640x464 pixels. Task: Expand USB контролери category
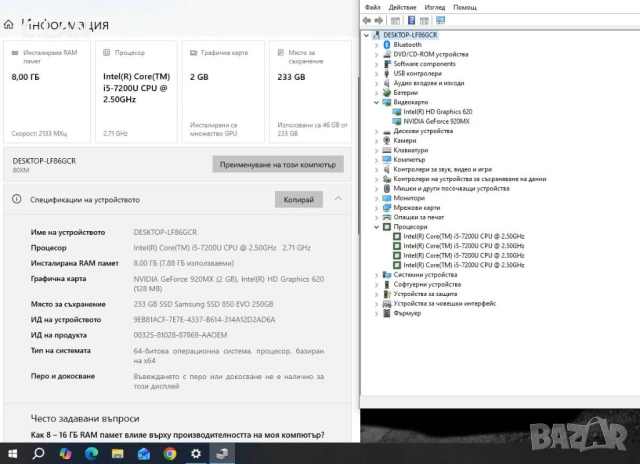point(376,73)
